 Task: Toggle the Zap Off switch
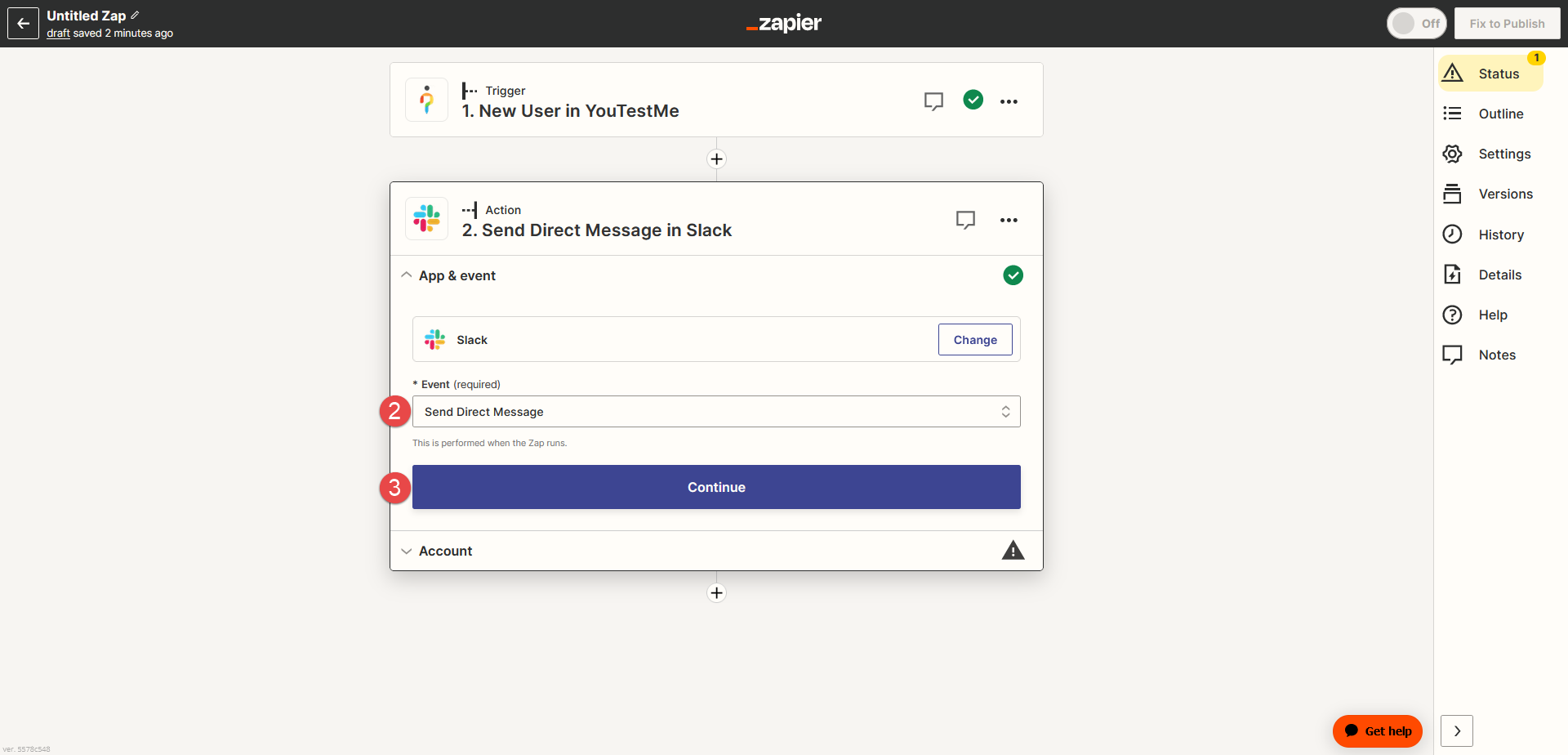[1417, 24]
